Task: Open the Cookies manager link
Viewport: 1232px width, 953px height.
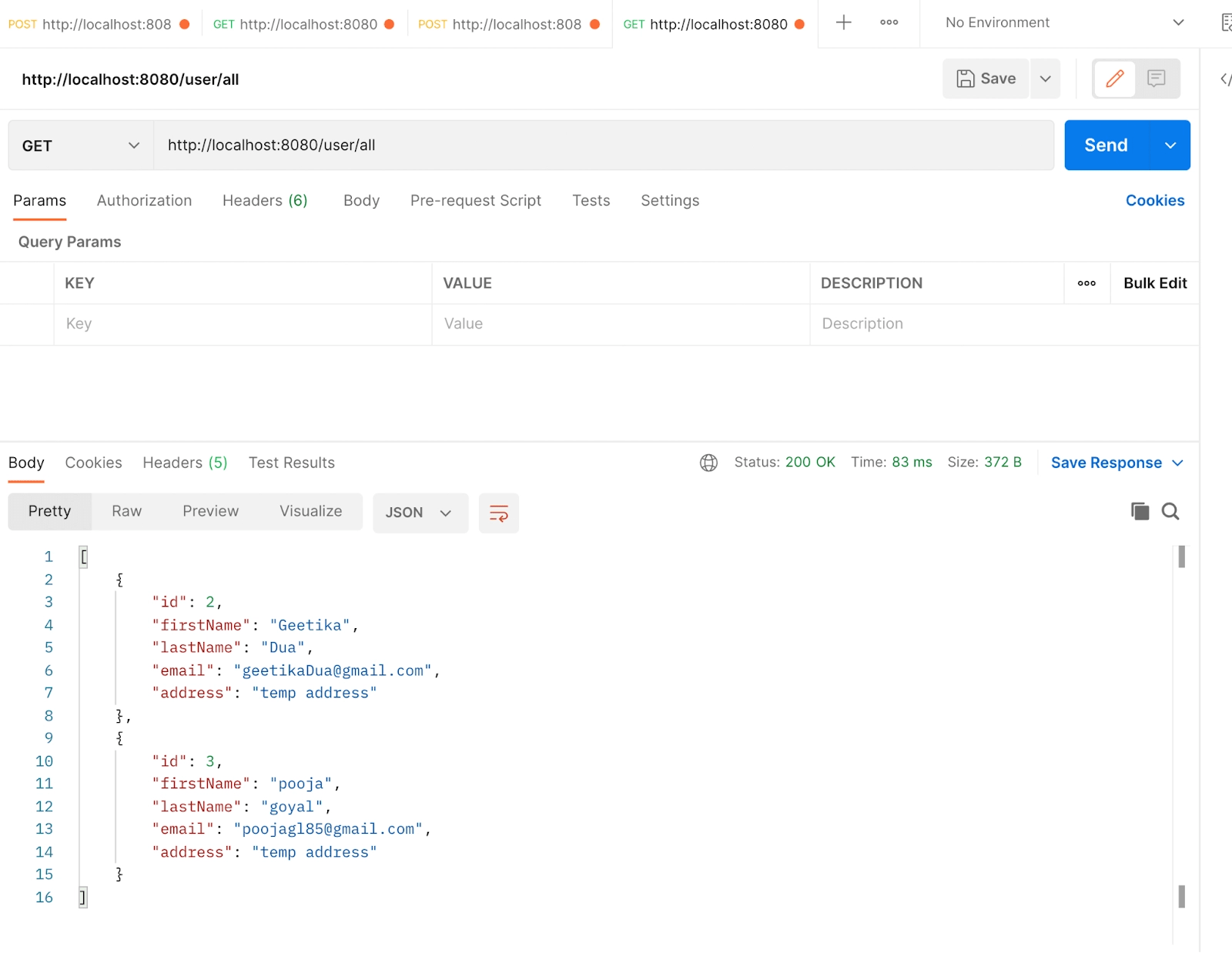Action: pyautogui.click(x=1154, y=200)
